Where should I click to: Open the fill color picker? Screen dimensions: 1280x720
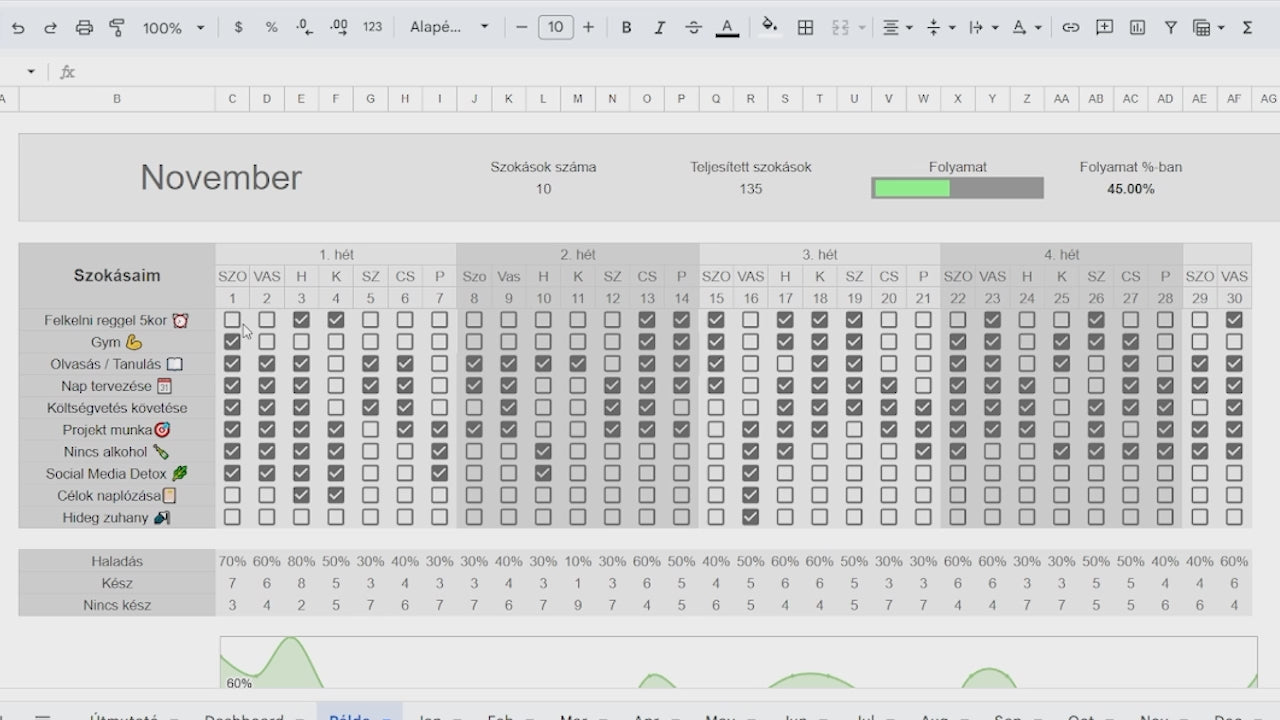pyautogui.click(x=768, y=28)
